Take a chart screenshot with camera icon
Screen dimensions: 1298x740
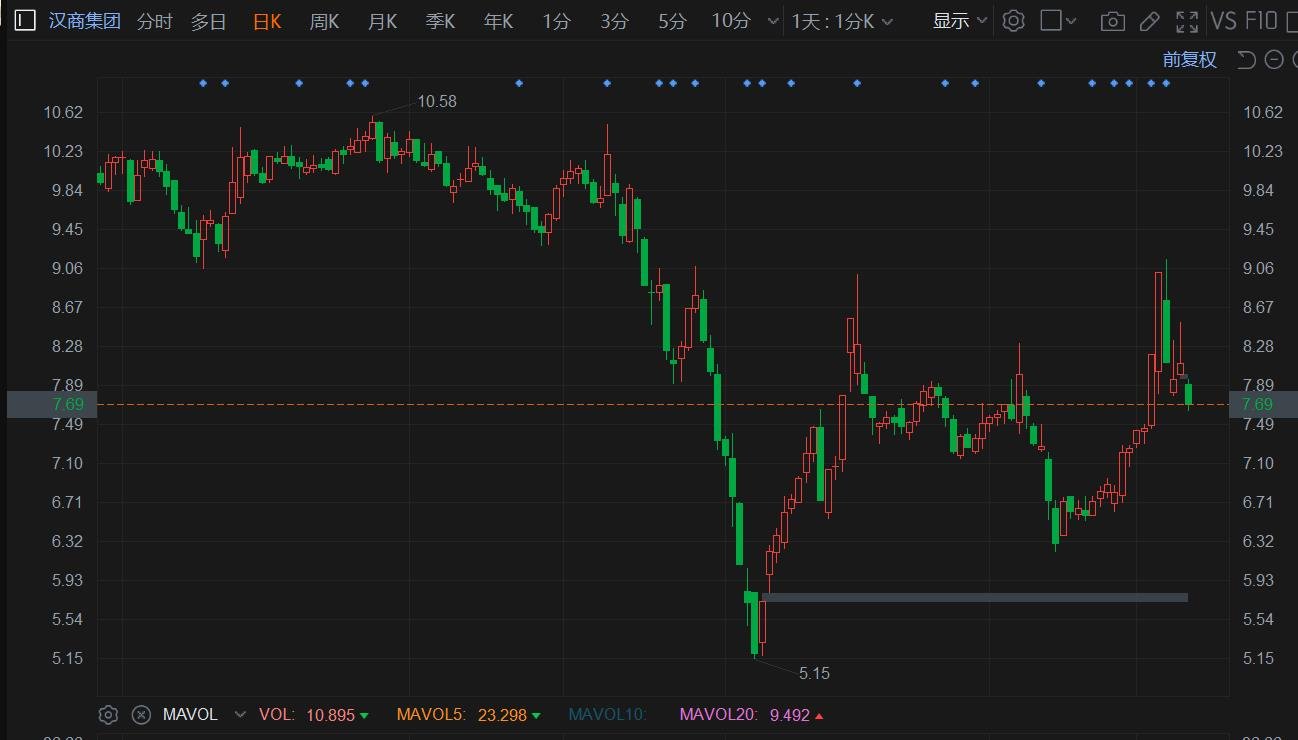pyautogui.click(x=1112, y=21)
